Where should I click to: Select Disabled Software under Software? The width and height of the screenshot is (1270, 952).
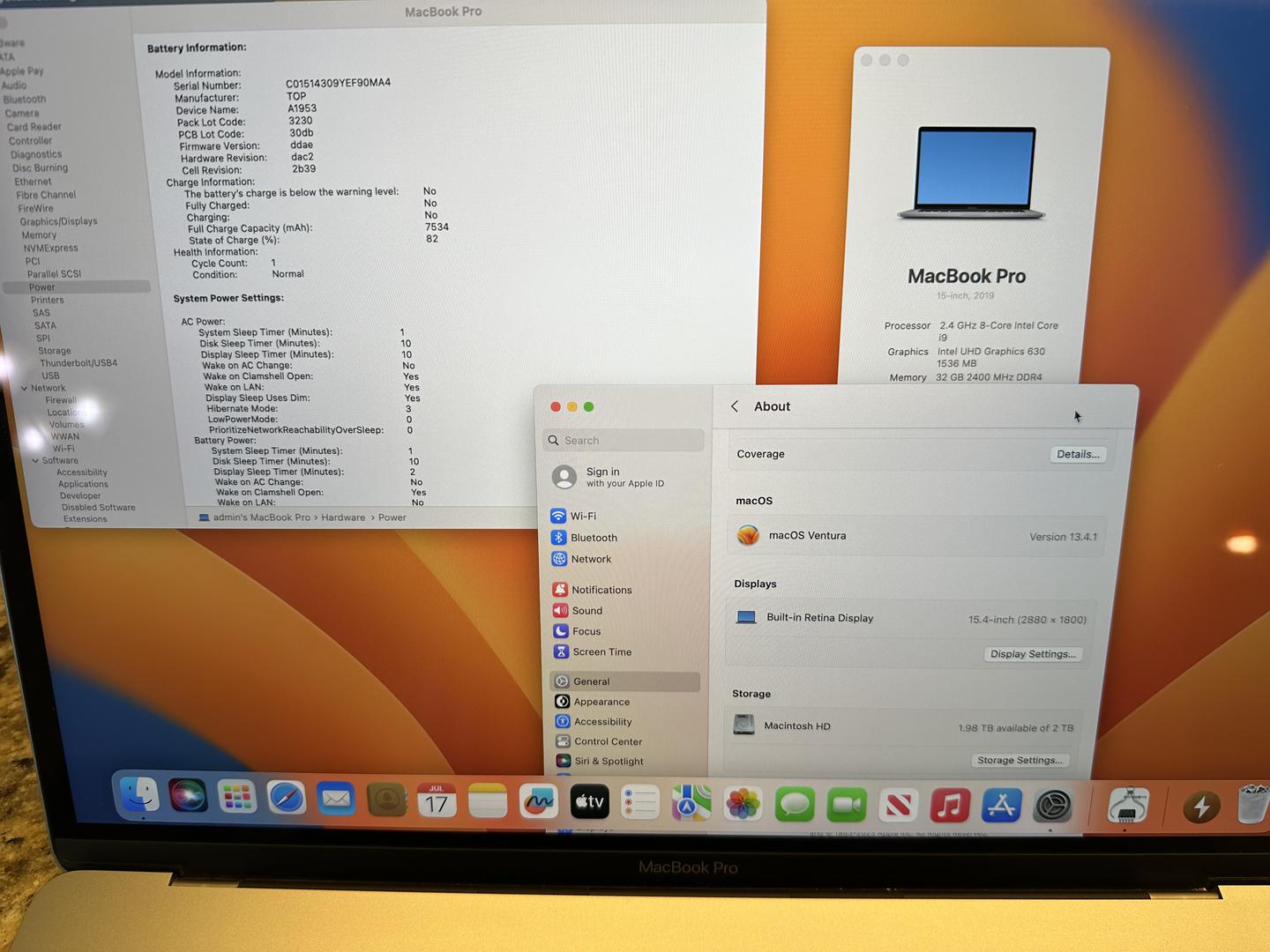(98, 508)
